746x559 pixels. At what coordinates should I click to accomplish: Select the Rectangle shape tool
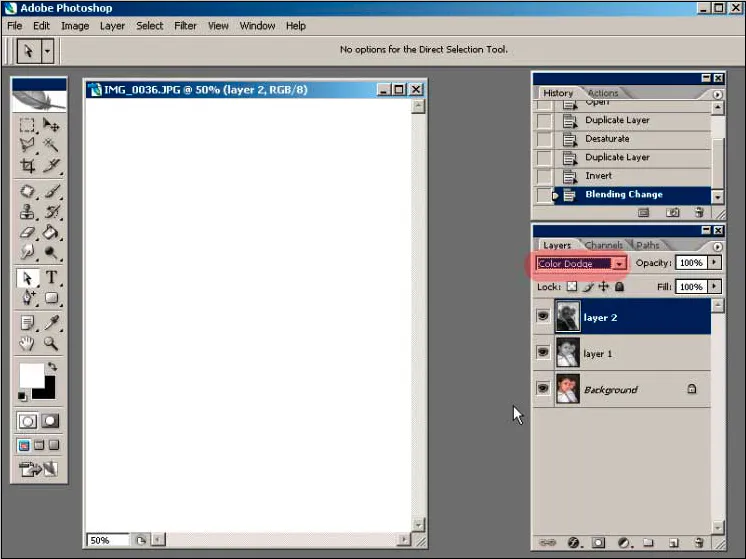click(51, 298)
